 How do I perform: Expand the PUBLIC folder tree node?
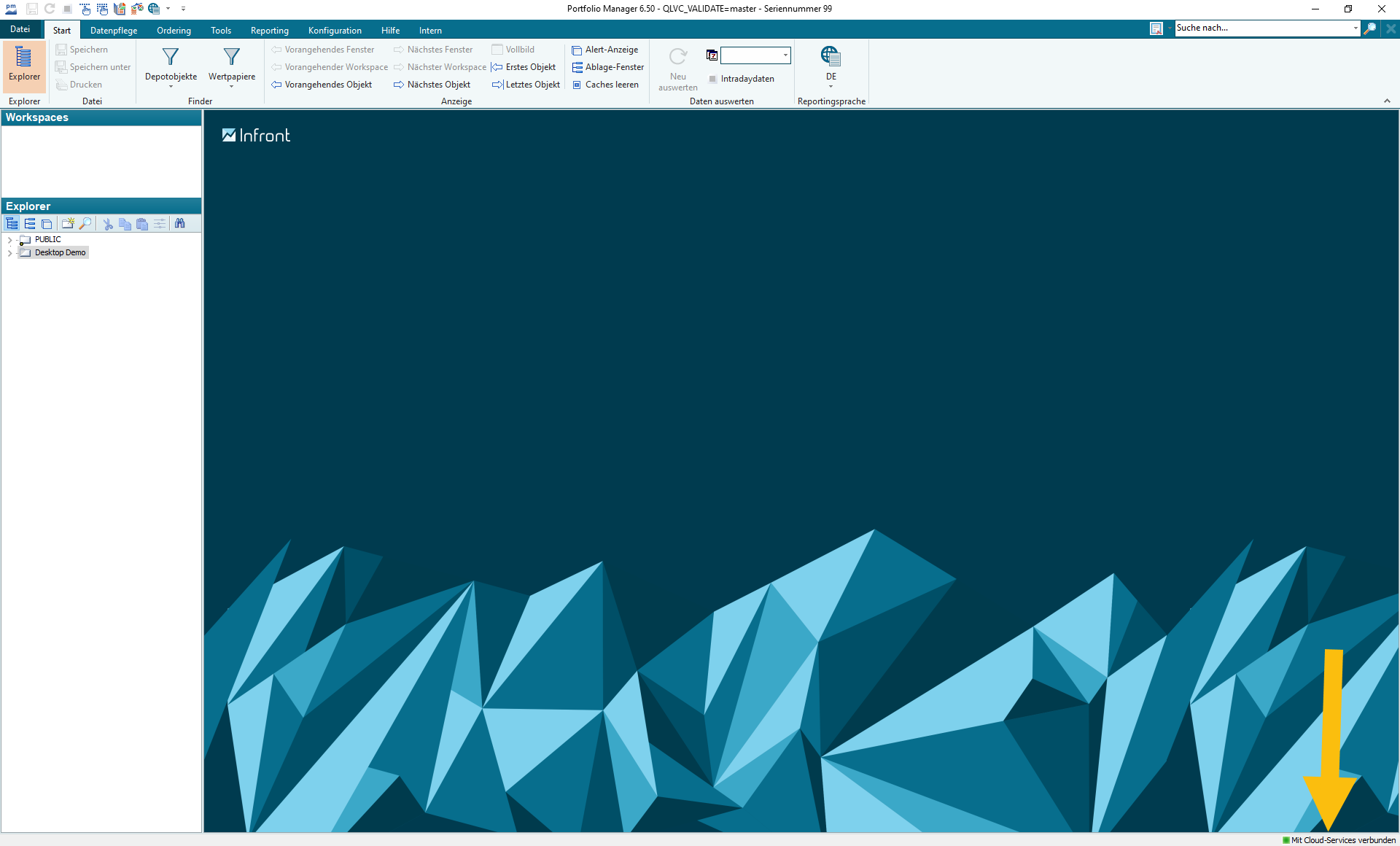(x=9, y=240)
